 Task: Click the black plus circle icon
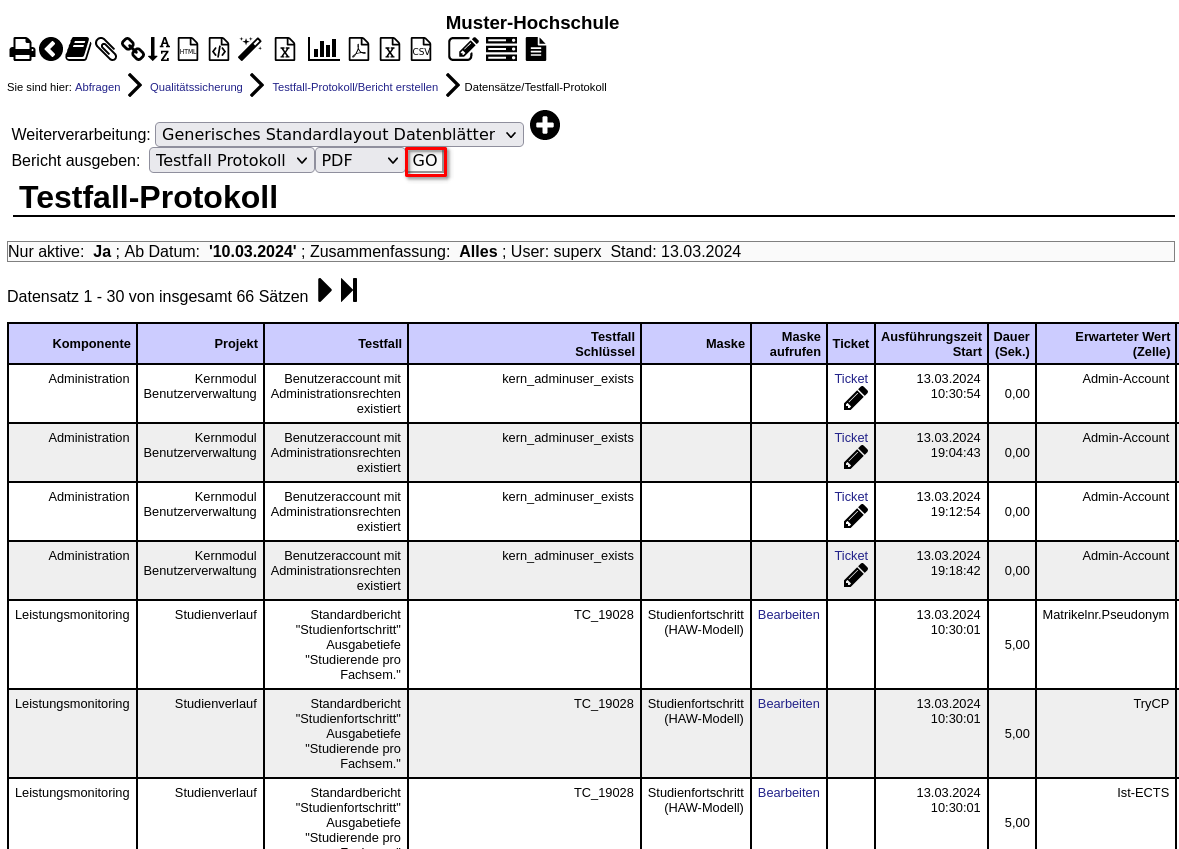(x=545, y=125)
